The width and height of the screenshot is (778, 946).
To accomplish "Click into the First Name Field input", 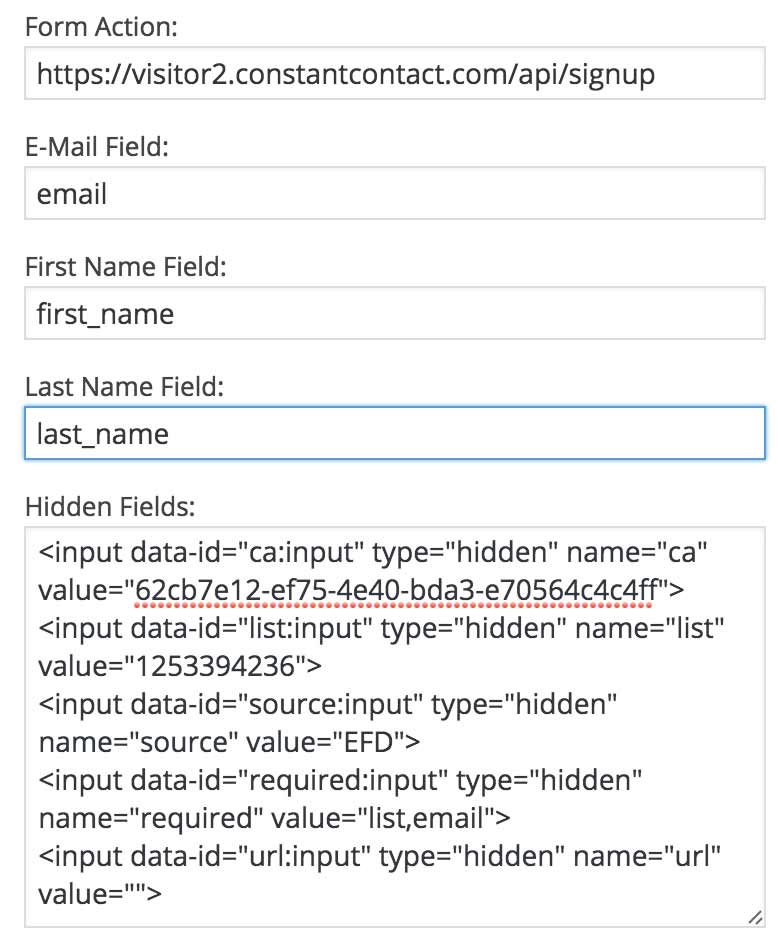I will coord(394,313).
